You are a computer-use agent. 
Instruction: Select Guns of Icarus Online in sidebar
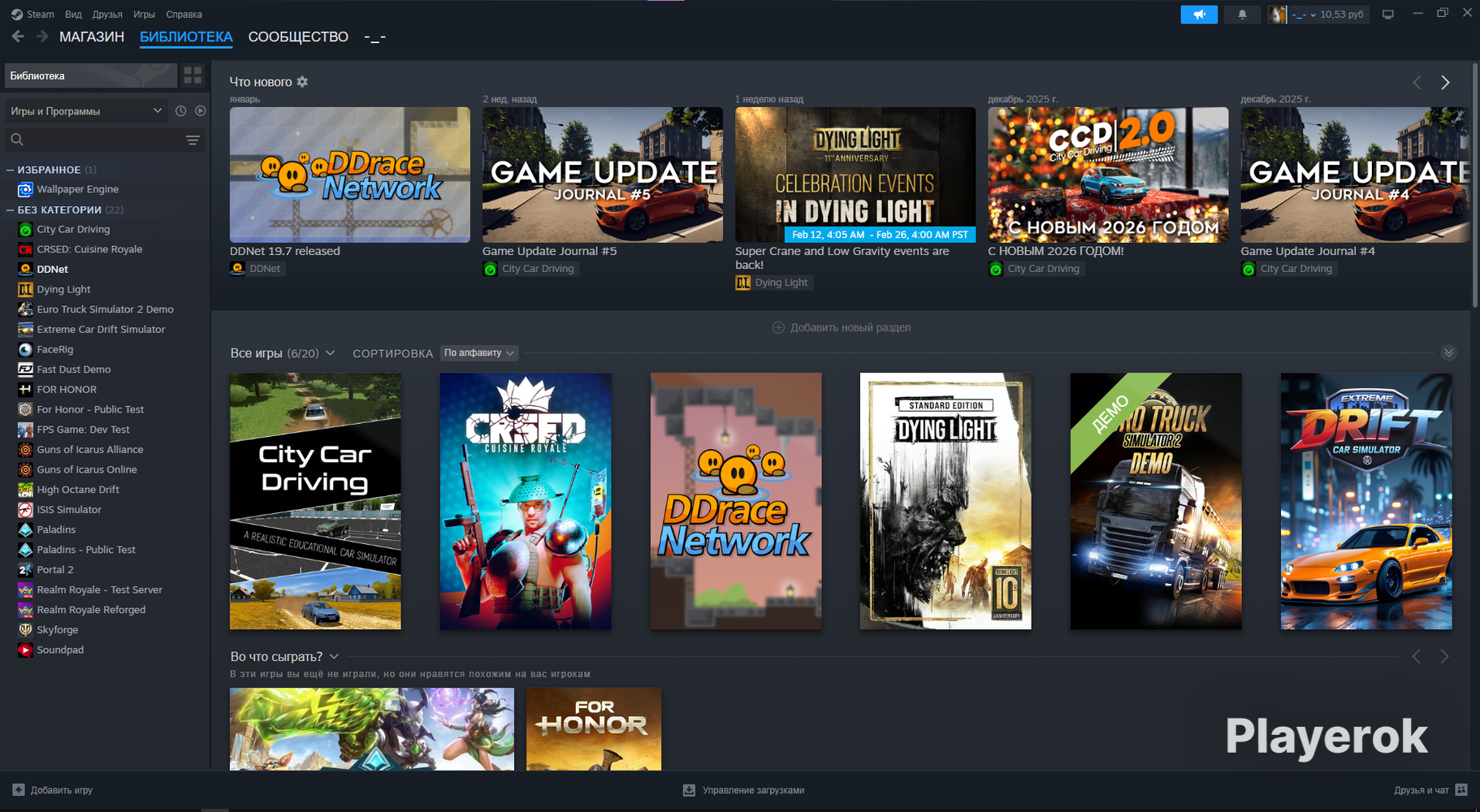pyautogui.click(x=87, y=469)
